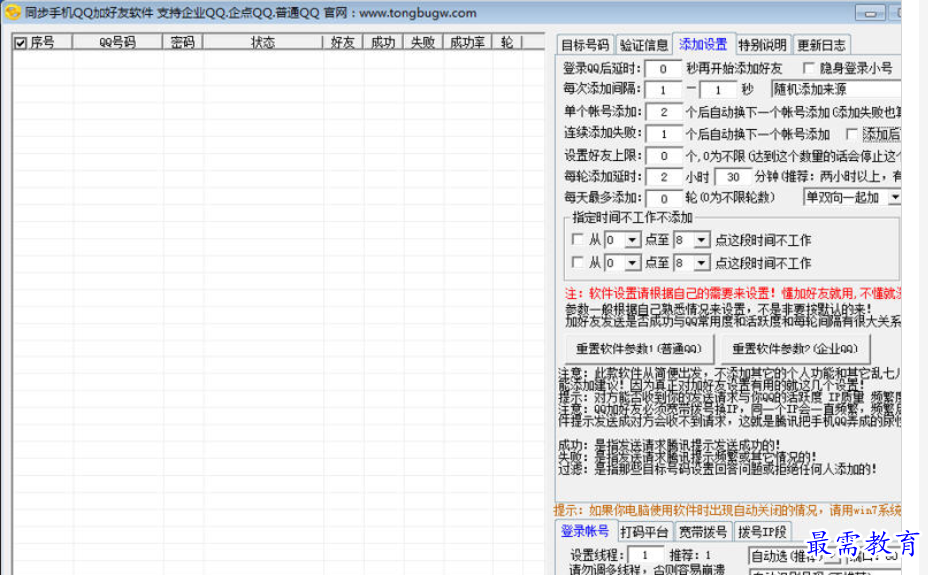Click the 每轮添加延时 hours field
Image resolution: width=928 pixels, height=575 pixels.
click(x=663, y=177)
